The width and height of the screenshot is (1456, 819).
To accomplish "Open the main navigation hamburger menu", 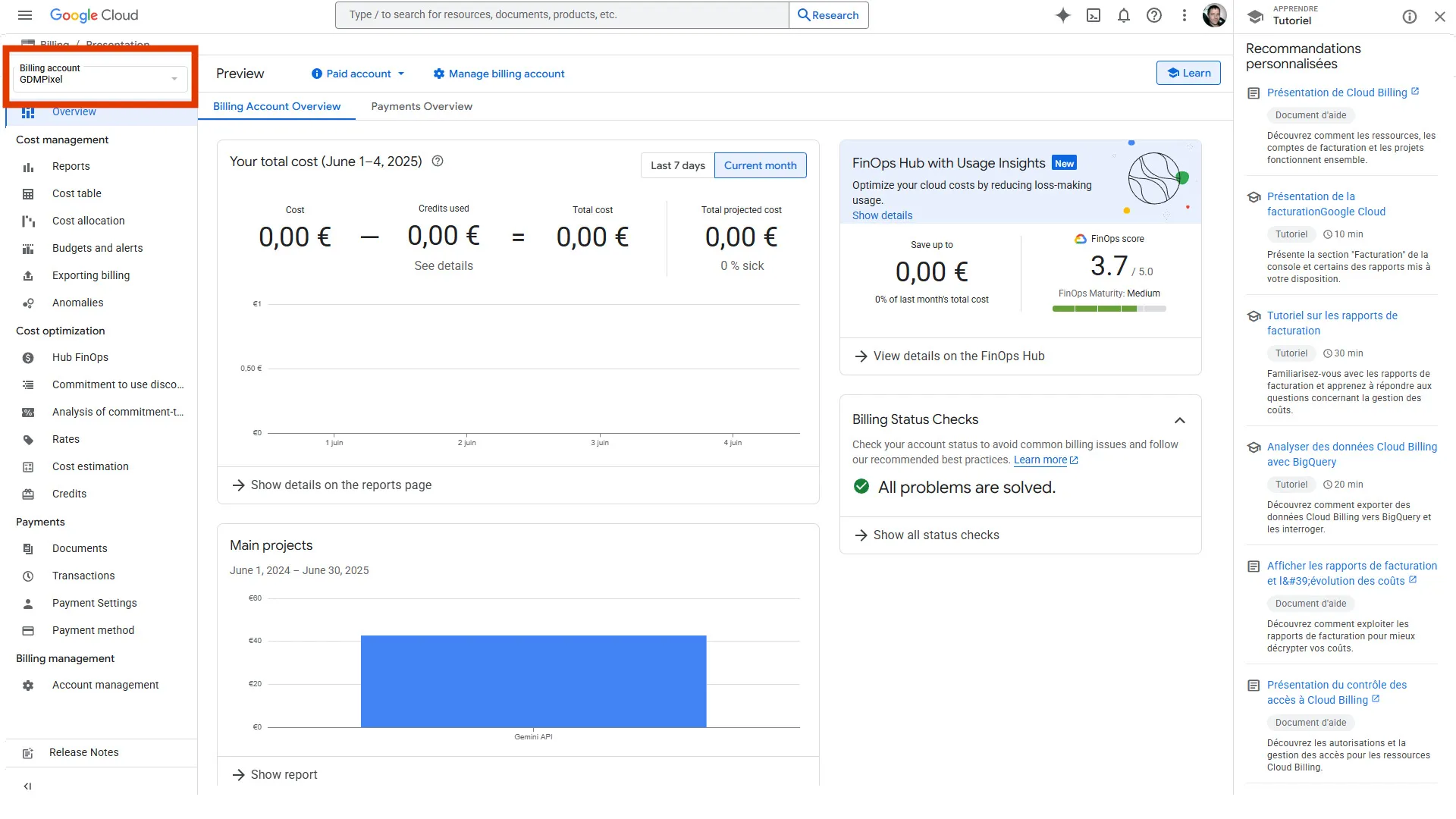I will pos(25,15).
